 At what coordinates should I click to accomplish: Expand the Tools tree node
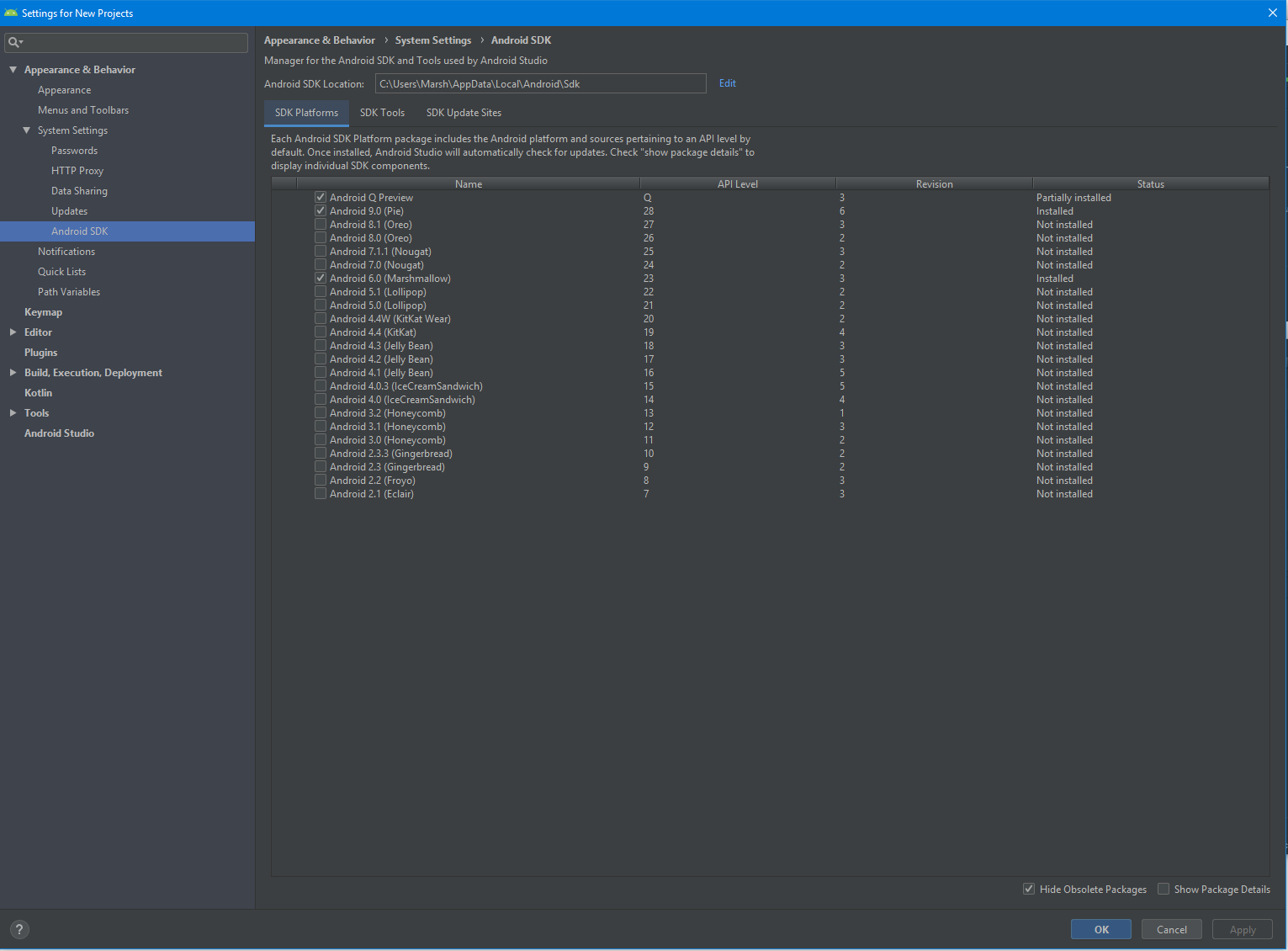pos(13,413)
